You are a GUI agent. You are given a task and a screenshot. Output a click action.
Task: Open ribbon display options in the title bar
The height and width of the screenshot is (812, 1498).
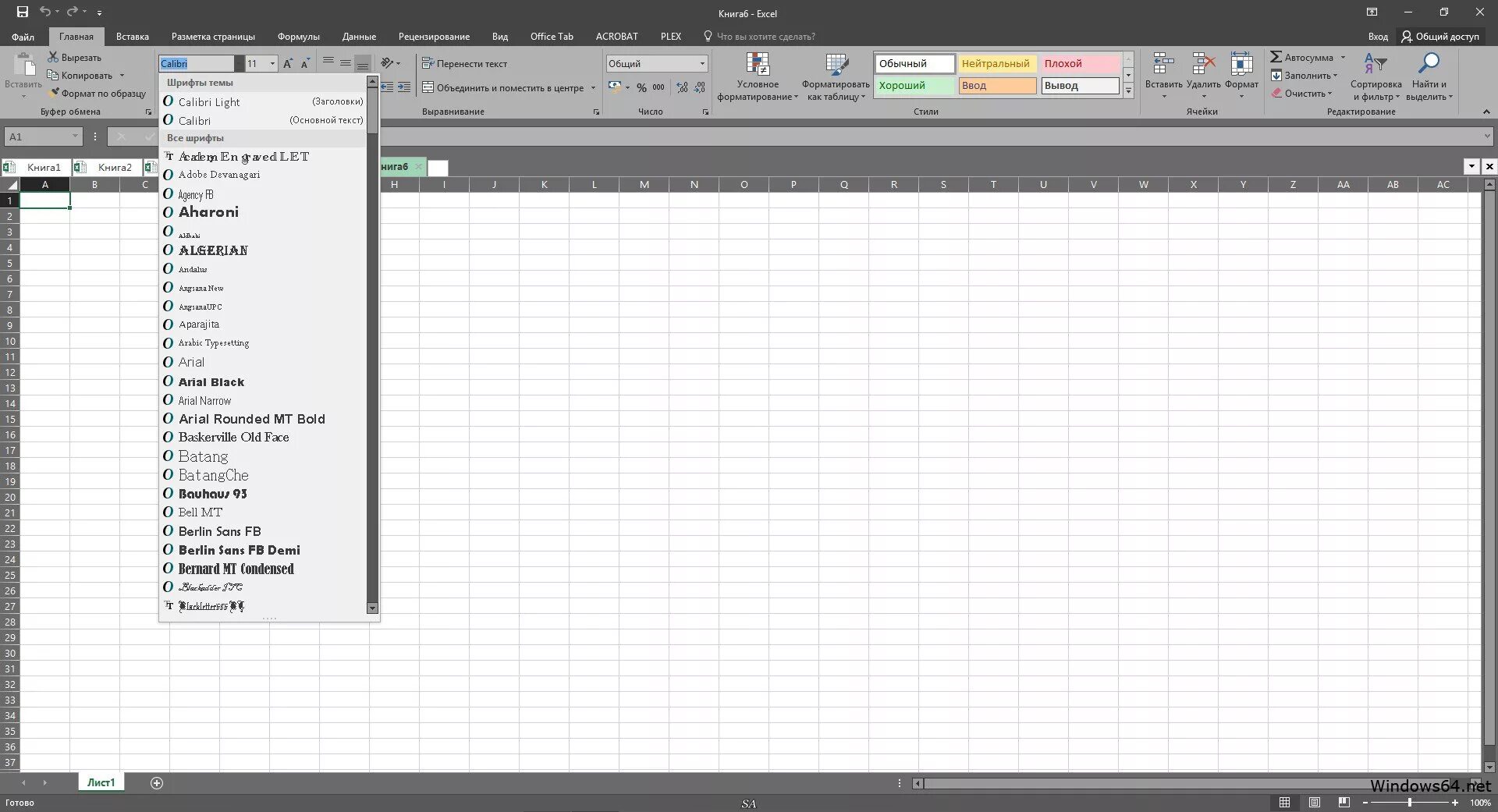tap(1372, 12)
